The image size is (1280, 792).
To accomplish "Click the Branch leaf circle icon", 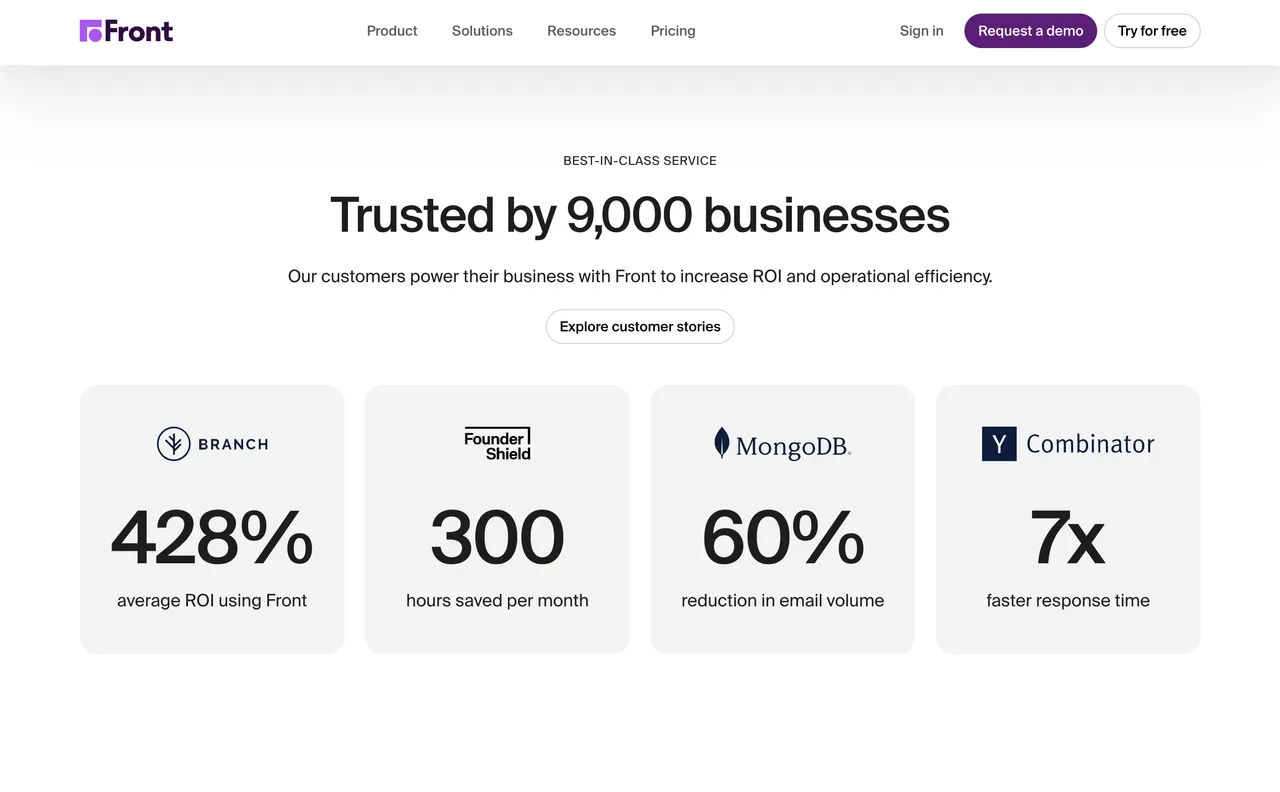I will pyautogui.click(x=174, y=444).
